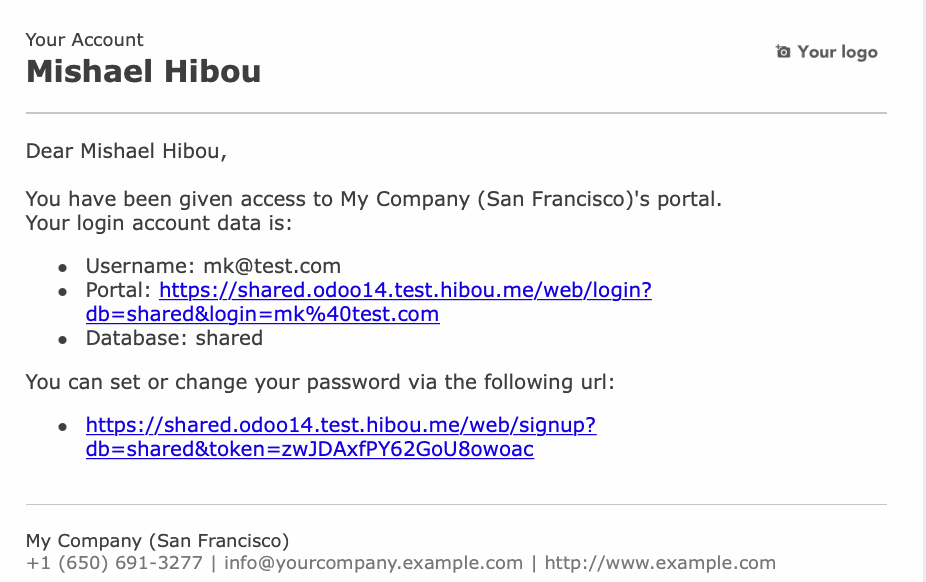This screenshot has width=926, height=582.
Task: Click the second line of portal link db=shared&login
Action: coord(262,314)
